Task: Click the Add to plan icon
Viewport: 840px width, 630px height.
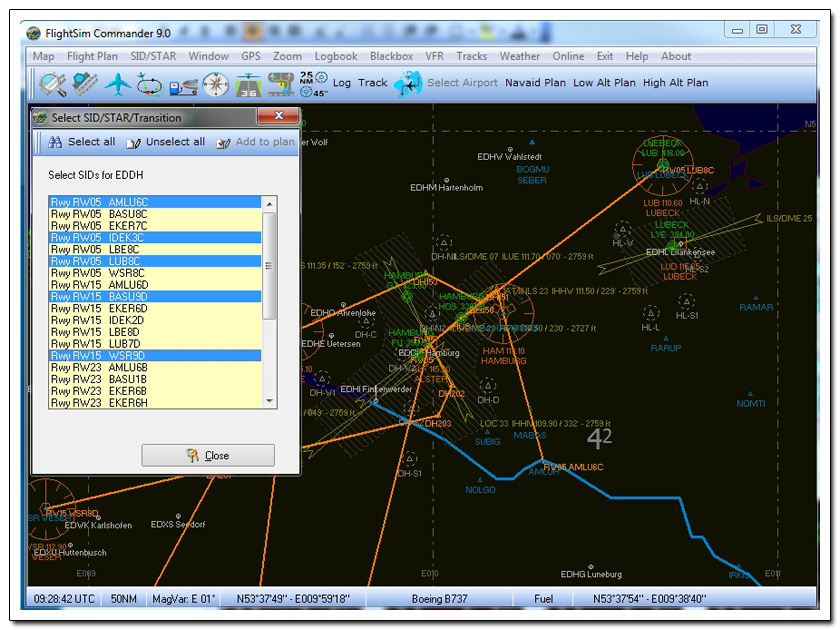Action: tap(223, 143)
